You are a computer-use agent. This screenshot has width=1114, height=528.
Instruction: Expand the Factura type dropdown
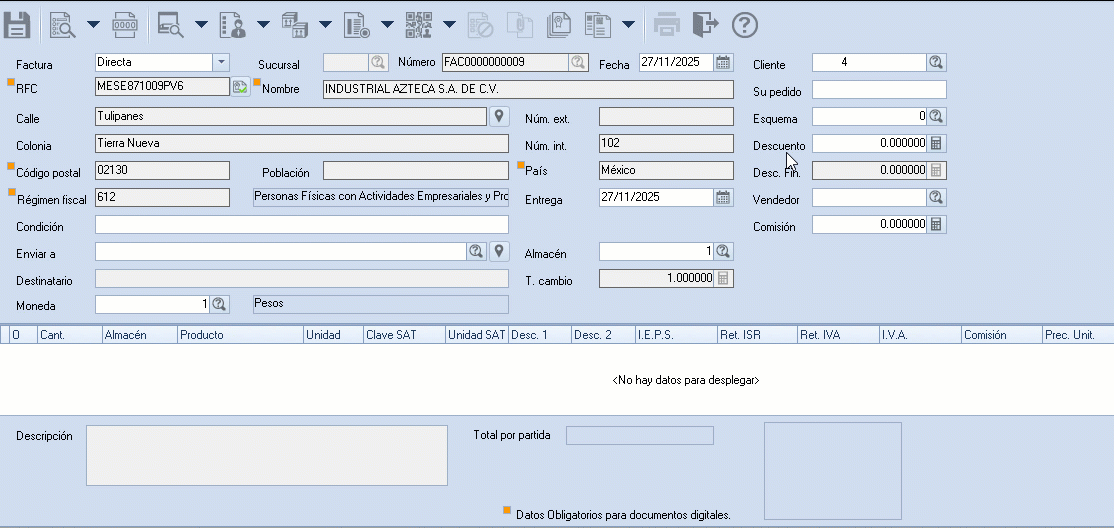(221, 63)
